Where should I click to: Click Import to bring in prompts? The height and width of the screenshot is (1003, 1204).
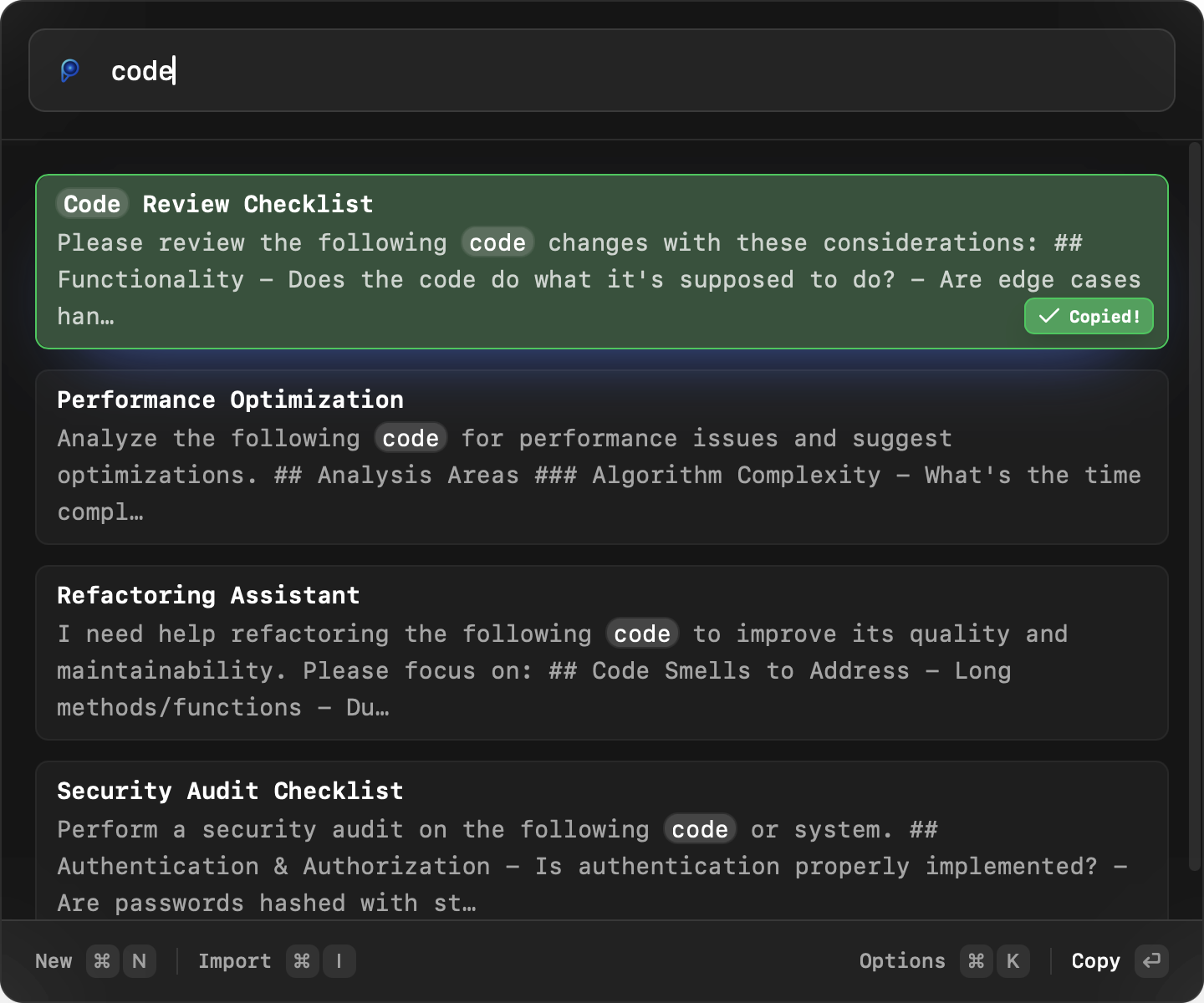(234, 961)
